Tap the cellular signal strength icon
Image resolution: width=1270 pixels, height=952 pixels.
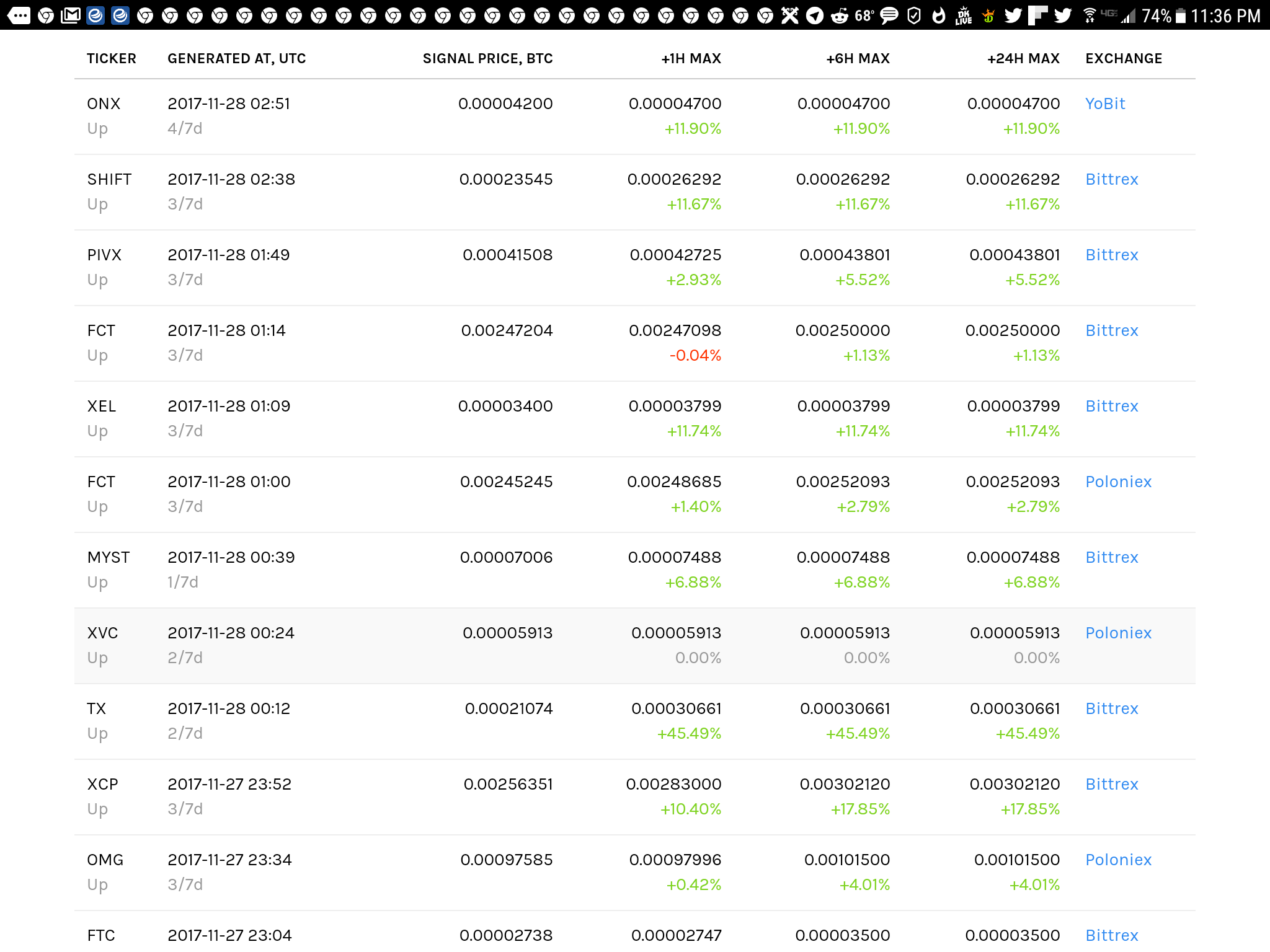(x=1128, y=16)
